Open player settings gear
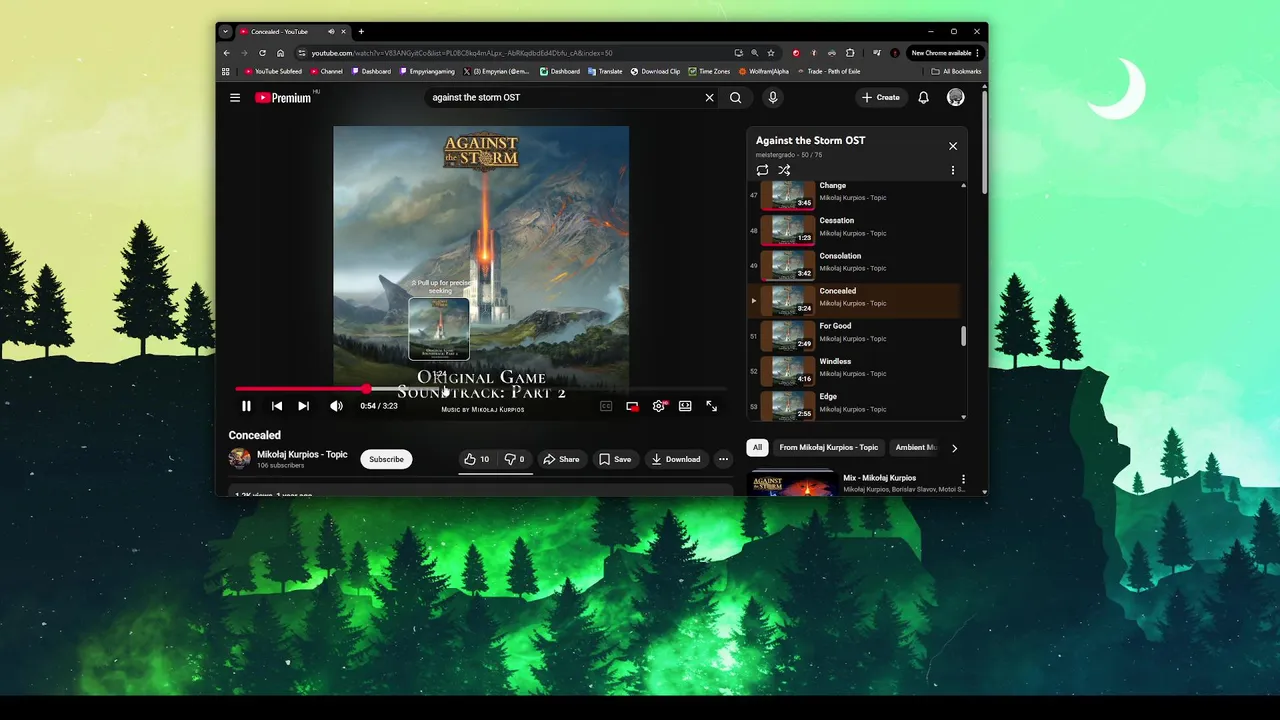 [x=659, y=406]
